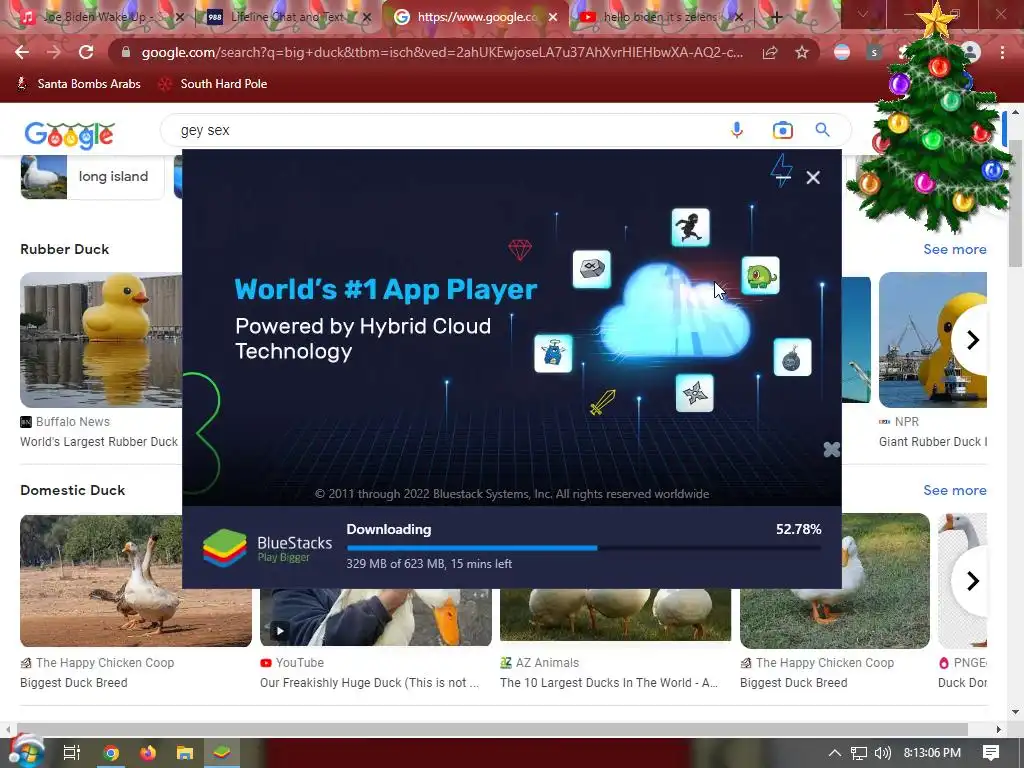Switch to the hello biden it's zelenskiy tab
Viewport: 1024px width, 768px height.
660,17
